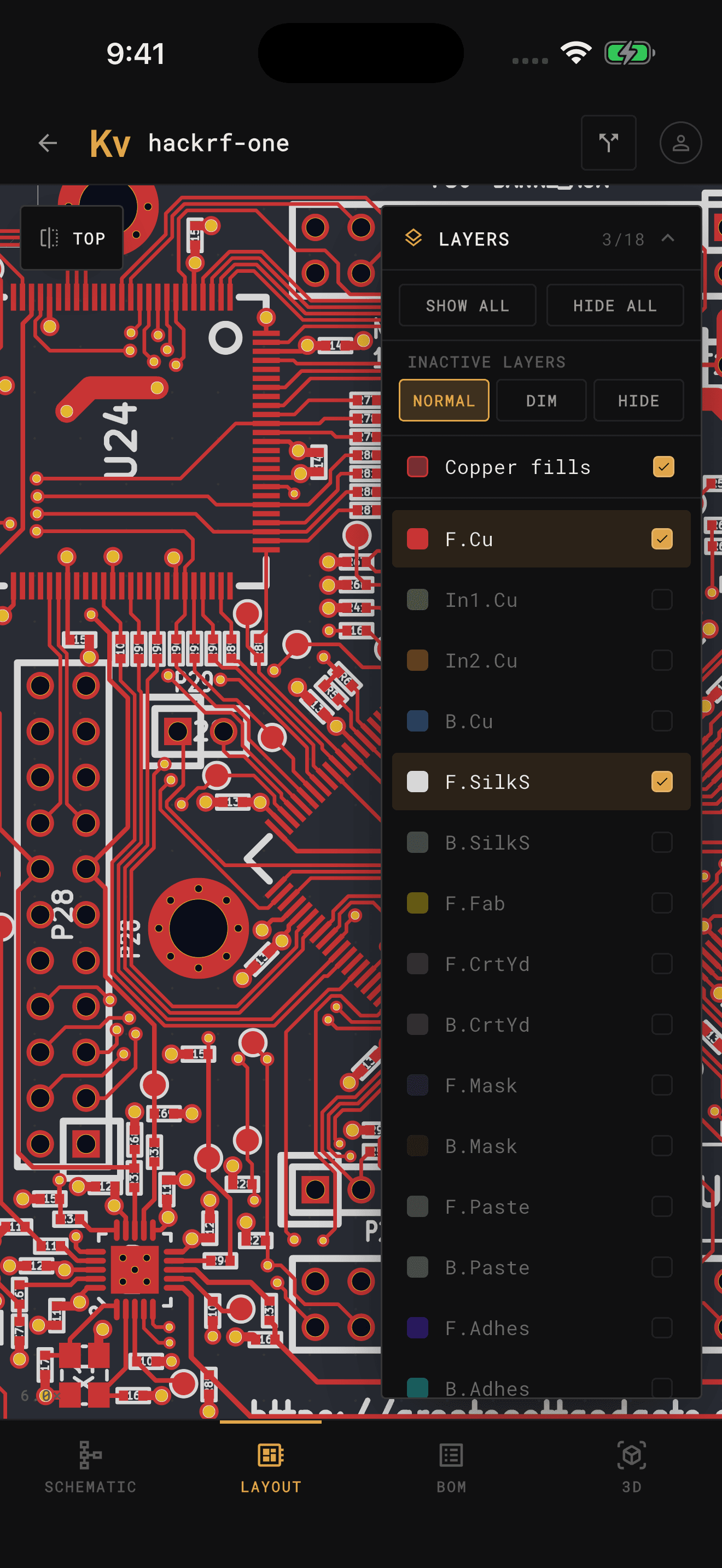Click the Copper fills color swatch
Image resolution: width=722 pixels, height=1568 pixels.
coord(417,467)
